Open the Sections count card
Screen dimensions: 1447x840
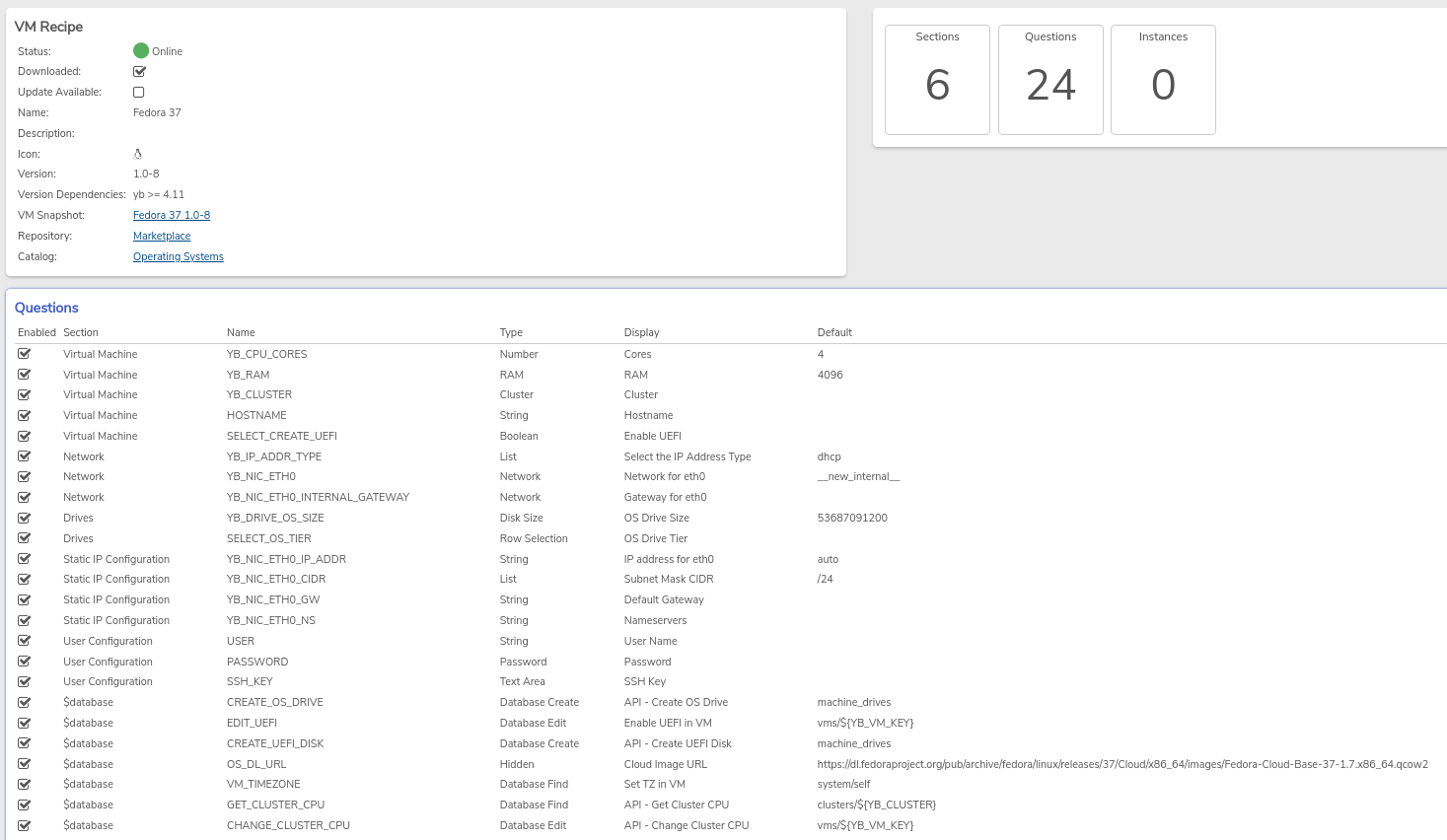tap(937, 80)
